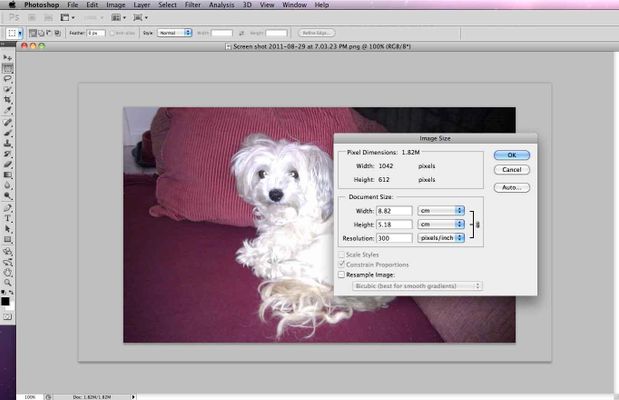The image size is (619, 400).
Task: Select the Brush tool
Action: click(8, 133)
